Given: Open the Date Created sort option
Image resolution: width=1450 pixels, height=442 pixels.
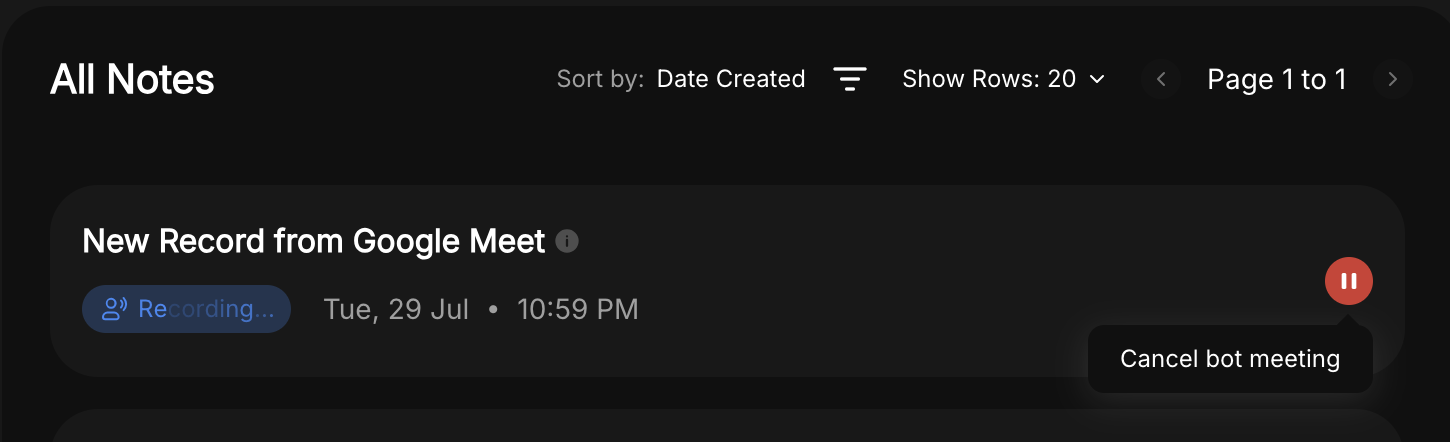Looking at the screenshot, I should click(x=730, y=79).
